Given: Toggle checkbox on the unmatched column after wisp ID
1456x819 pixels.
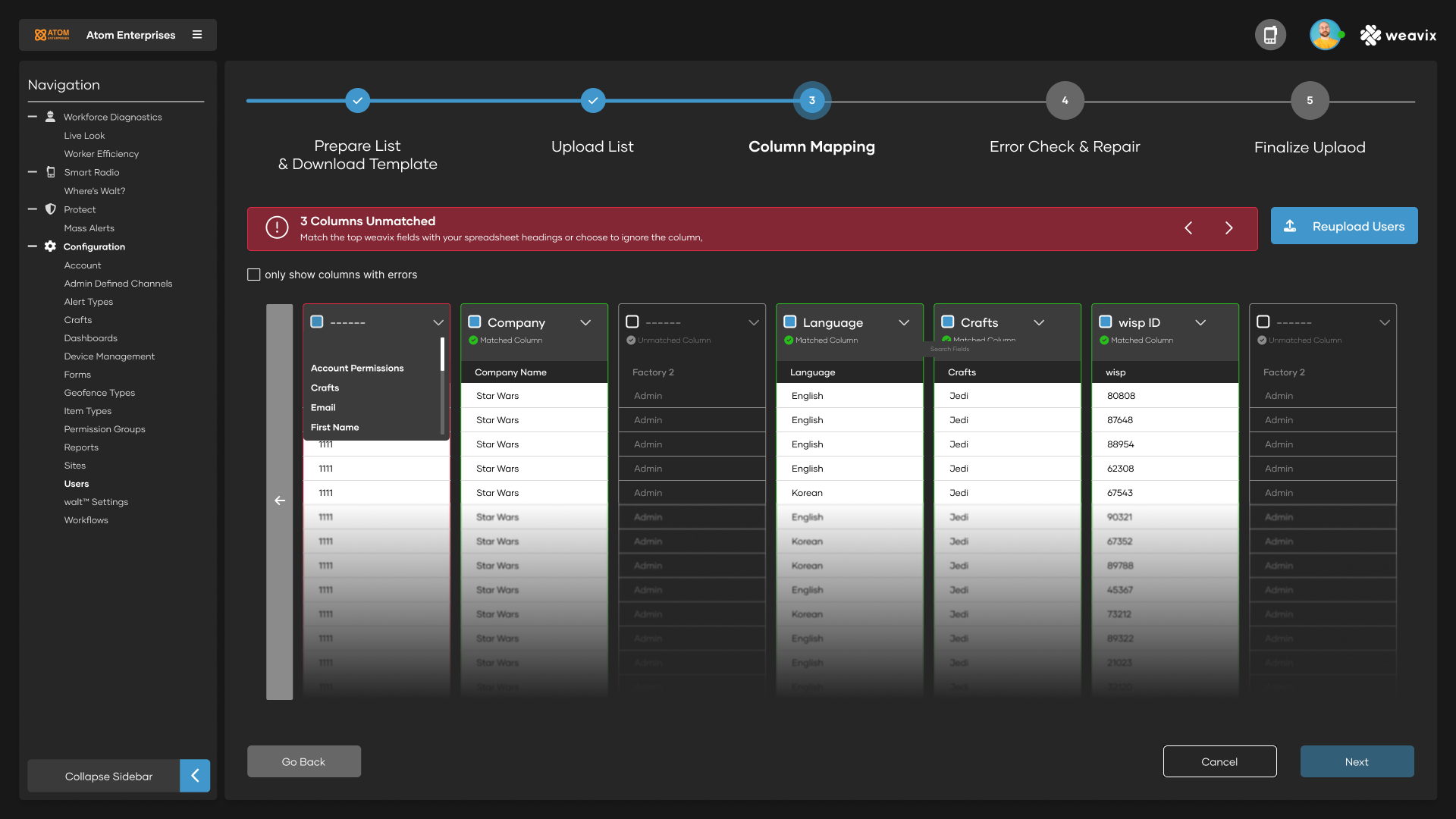Looking at the screenshot, I should (1263, 322).
